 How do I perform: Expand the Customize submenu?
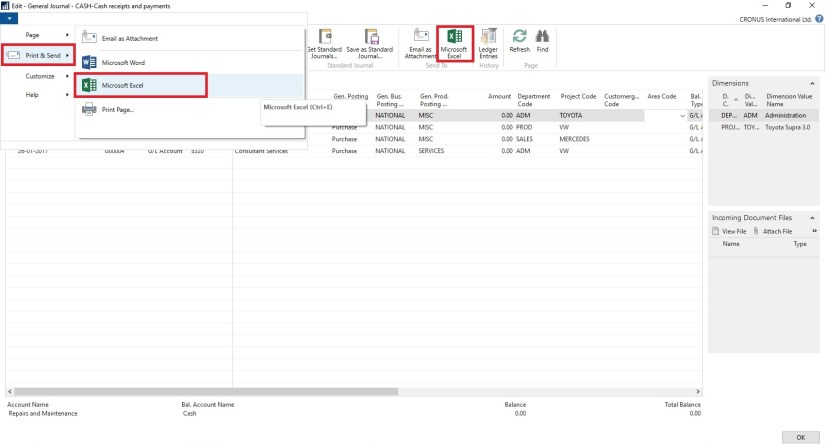(x=40, y=76)
